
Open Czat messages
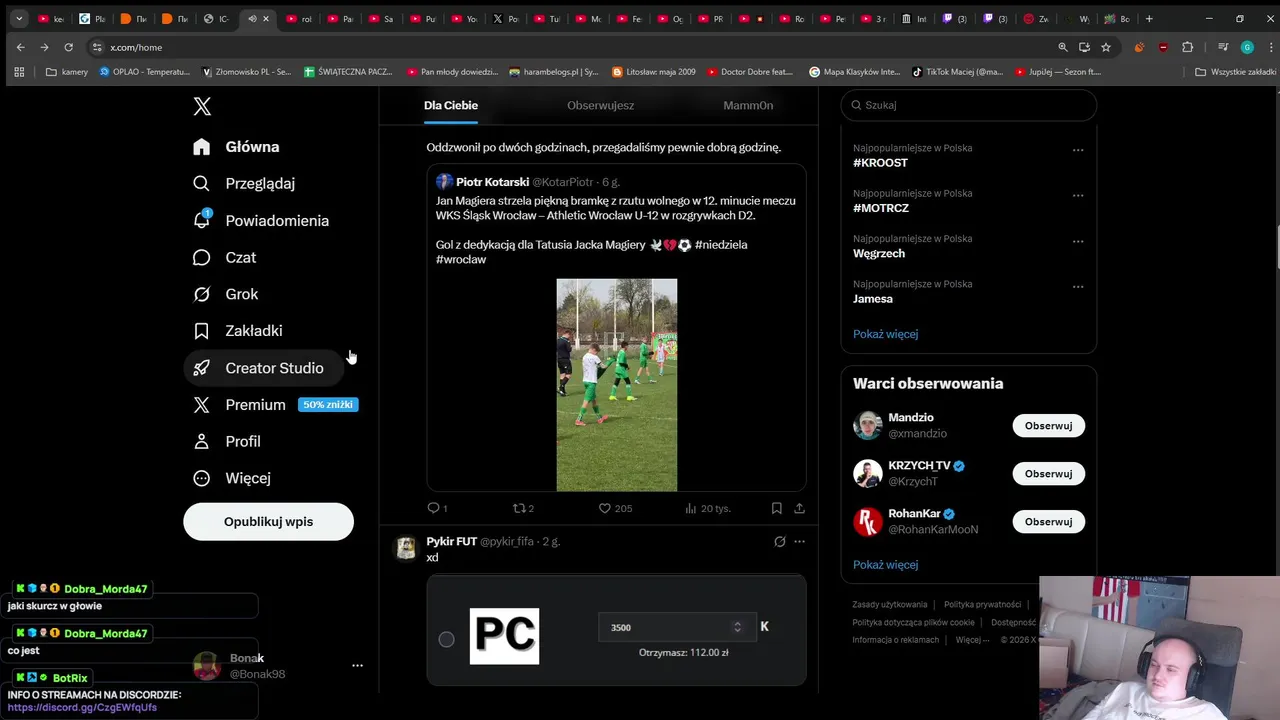[x=225, y=257]
